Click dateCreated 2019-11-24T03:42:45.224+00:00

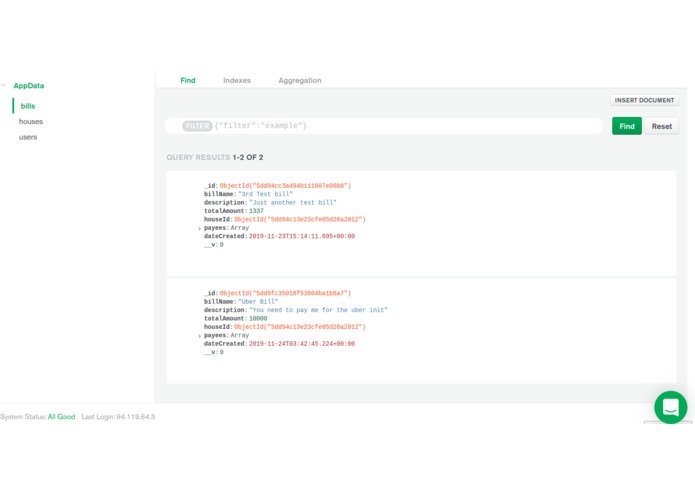302,344
